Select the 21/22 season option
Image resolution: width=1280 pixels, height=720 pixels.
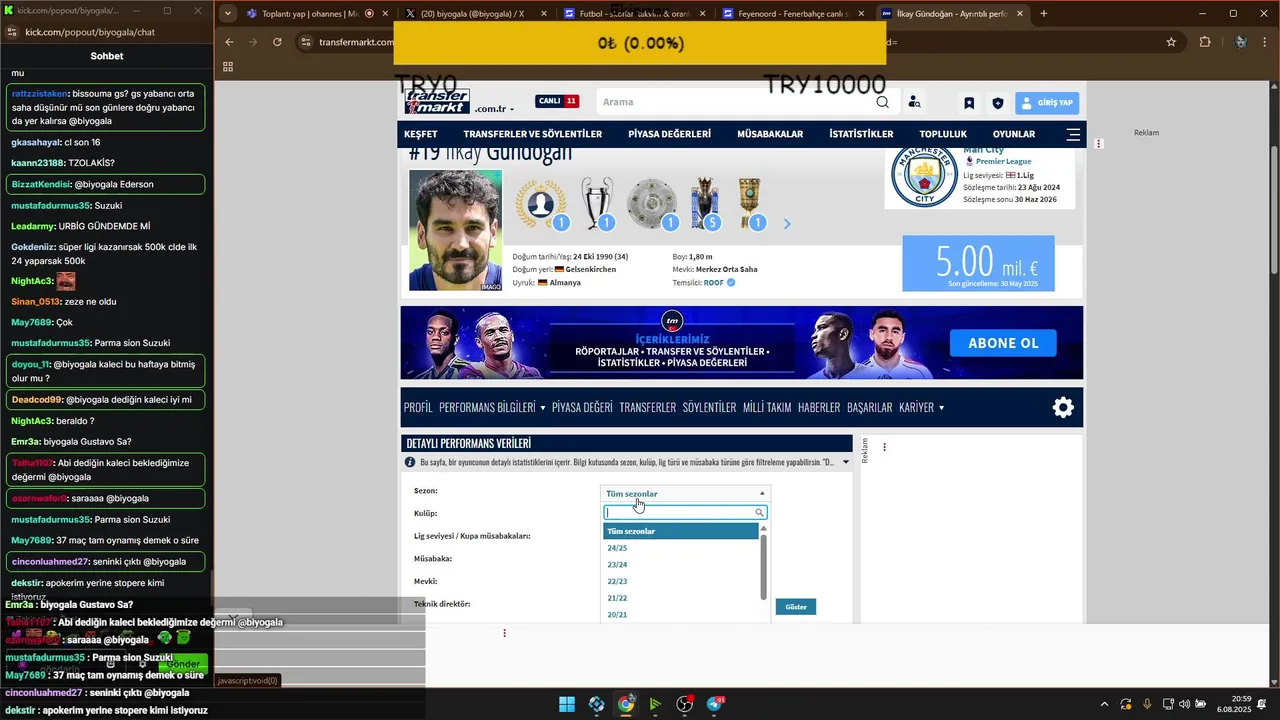[x=681, y=598]
